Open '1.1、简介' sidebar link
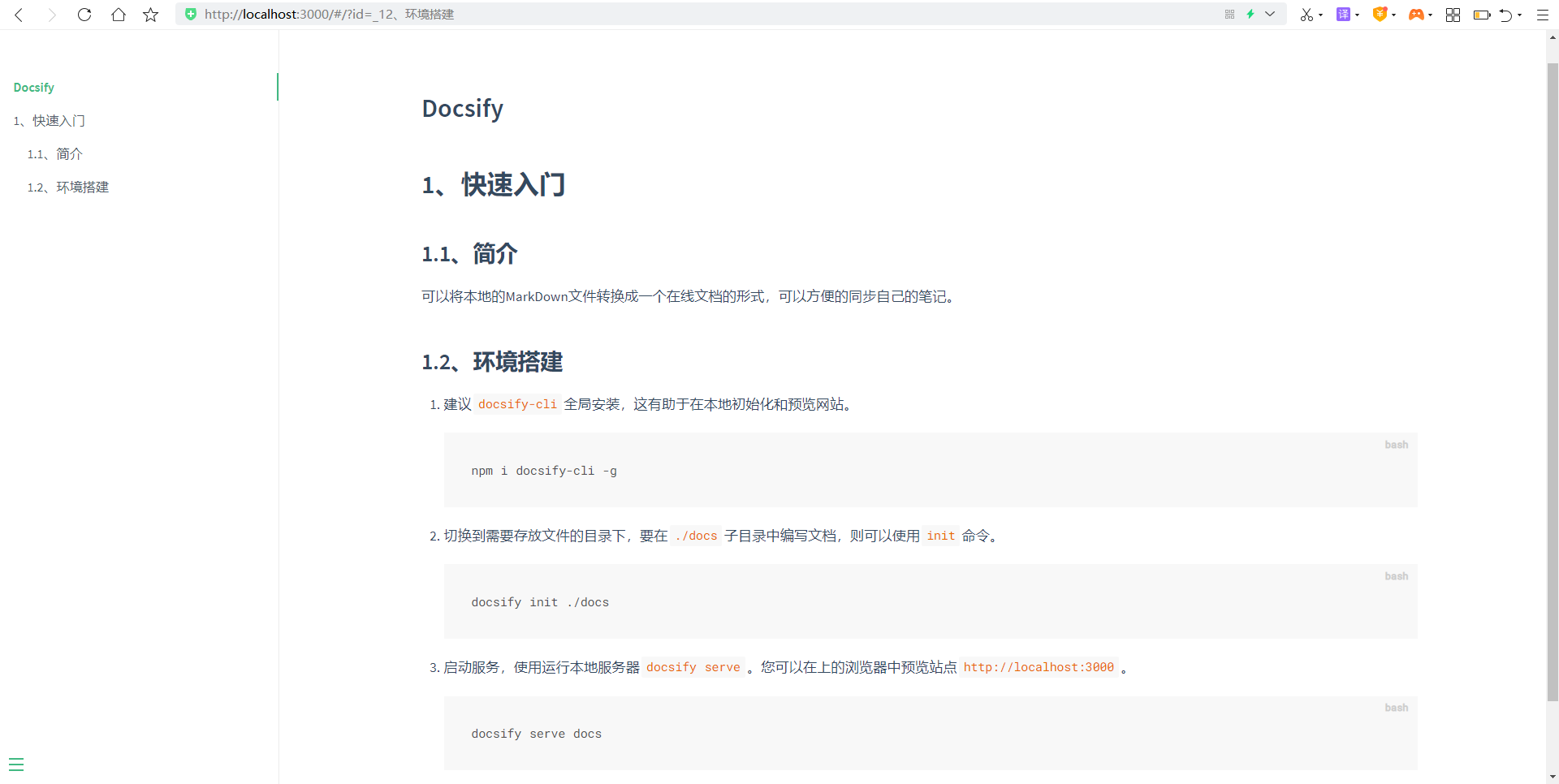1559x784 pixels. (x=55, y=154)
